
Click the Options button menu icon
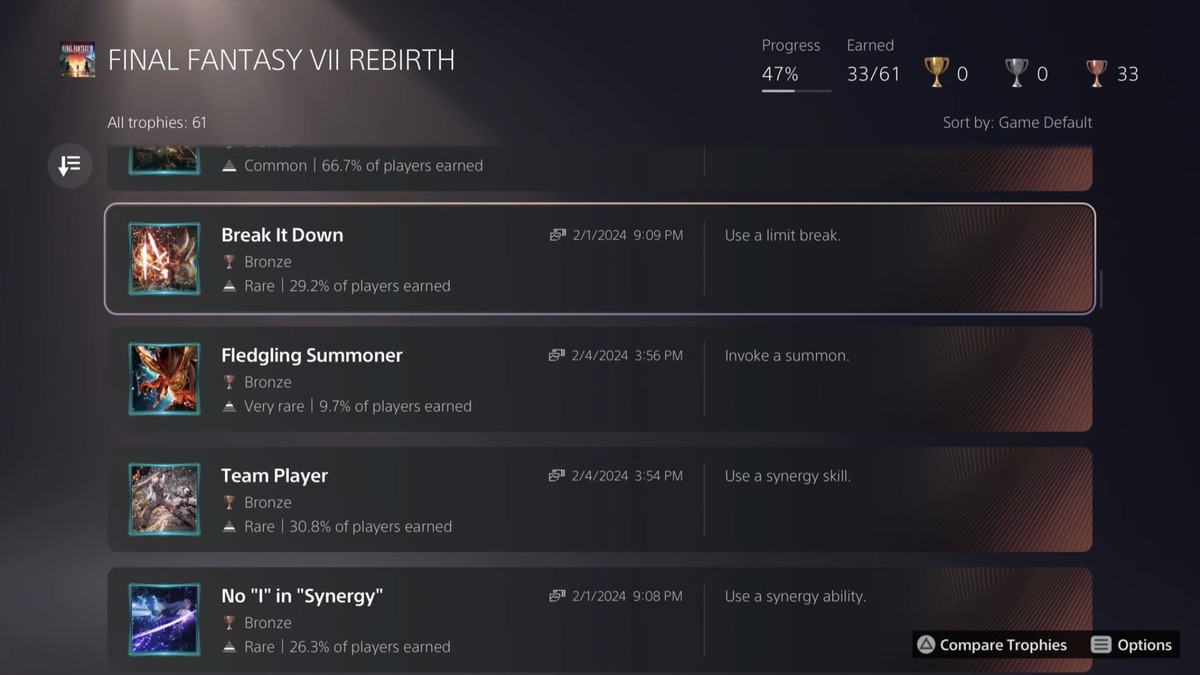(x=1101, y=645)
